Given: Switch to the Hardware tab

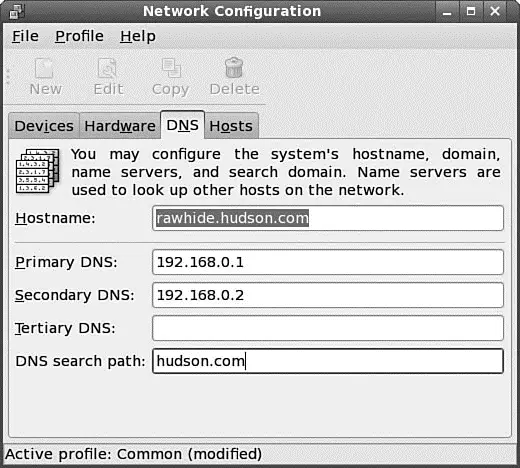Looking at the screenshot, I should (120, 126).
